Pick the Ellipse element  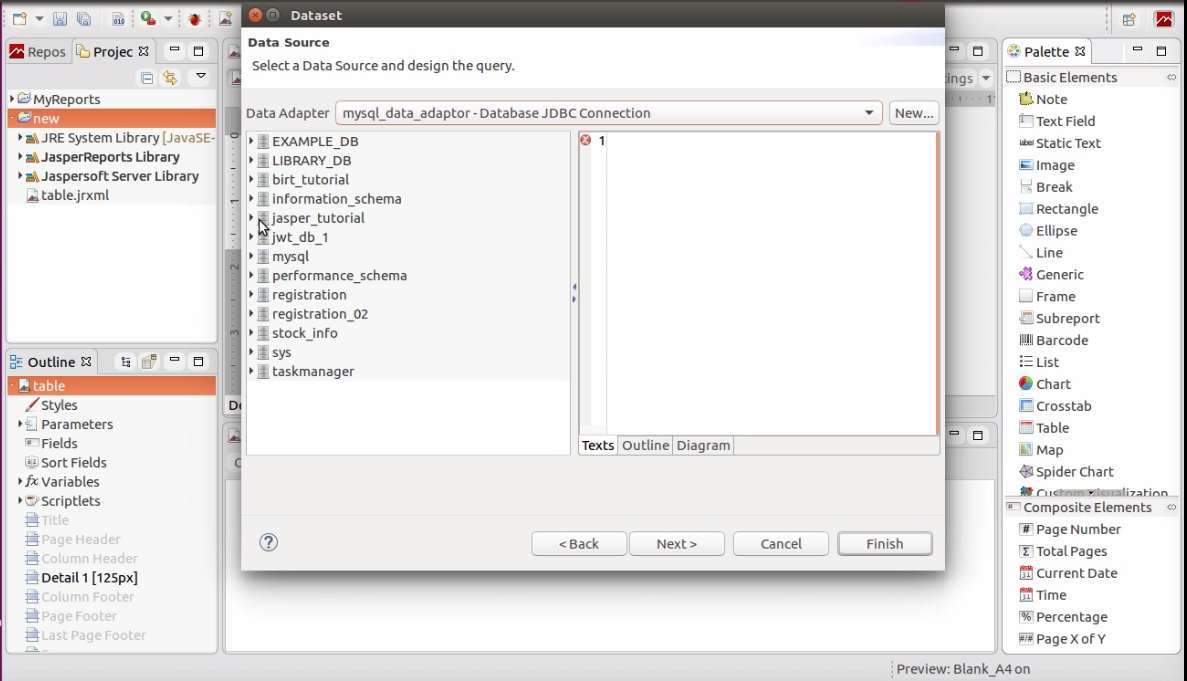coord(1048,231)
